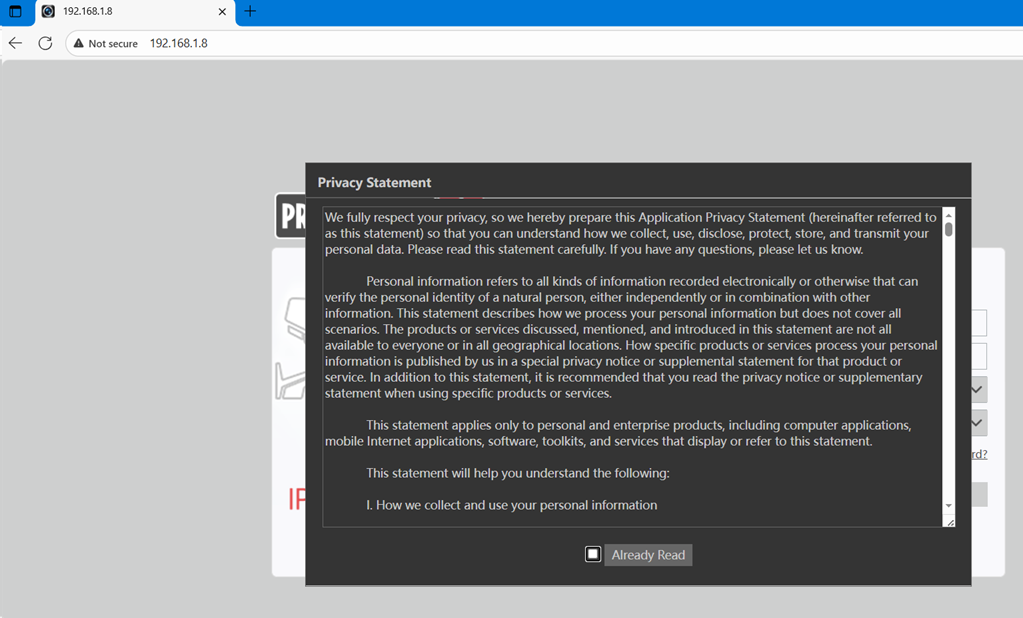Click the Privacy Statement dialog title
The height and width of the screenshot is (618, 1023).
pyautogui.click(x=374, y=183)
